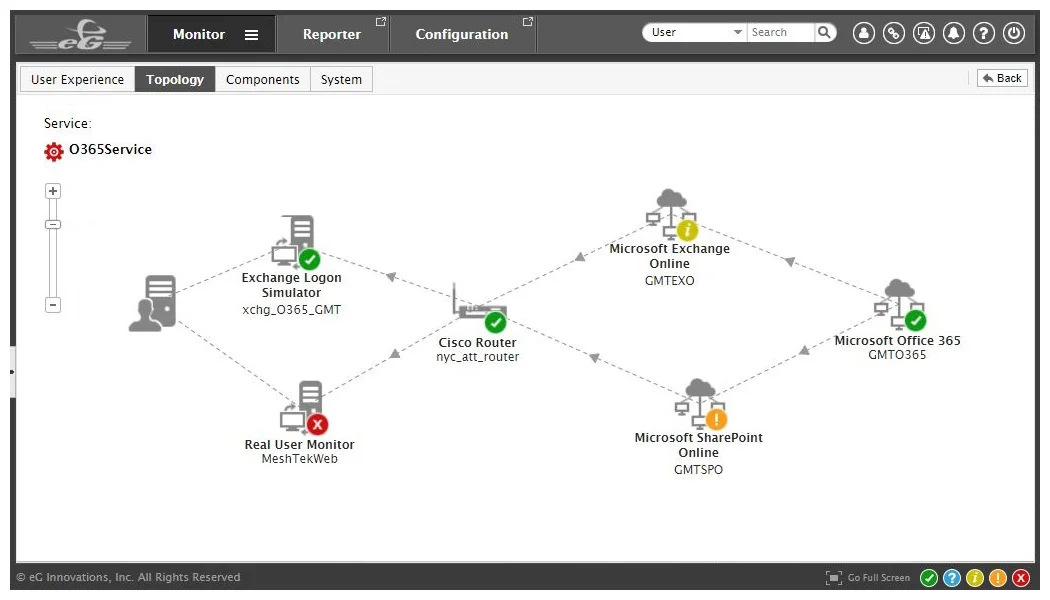Click the green normal status legend icon
1050x600 pixels.
[x=929, y=578]
